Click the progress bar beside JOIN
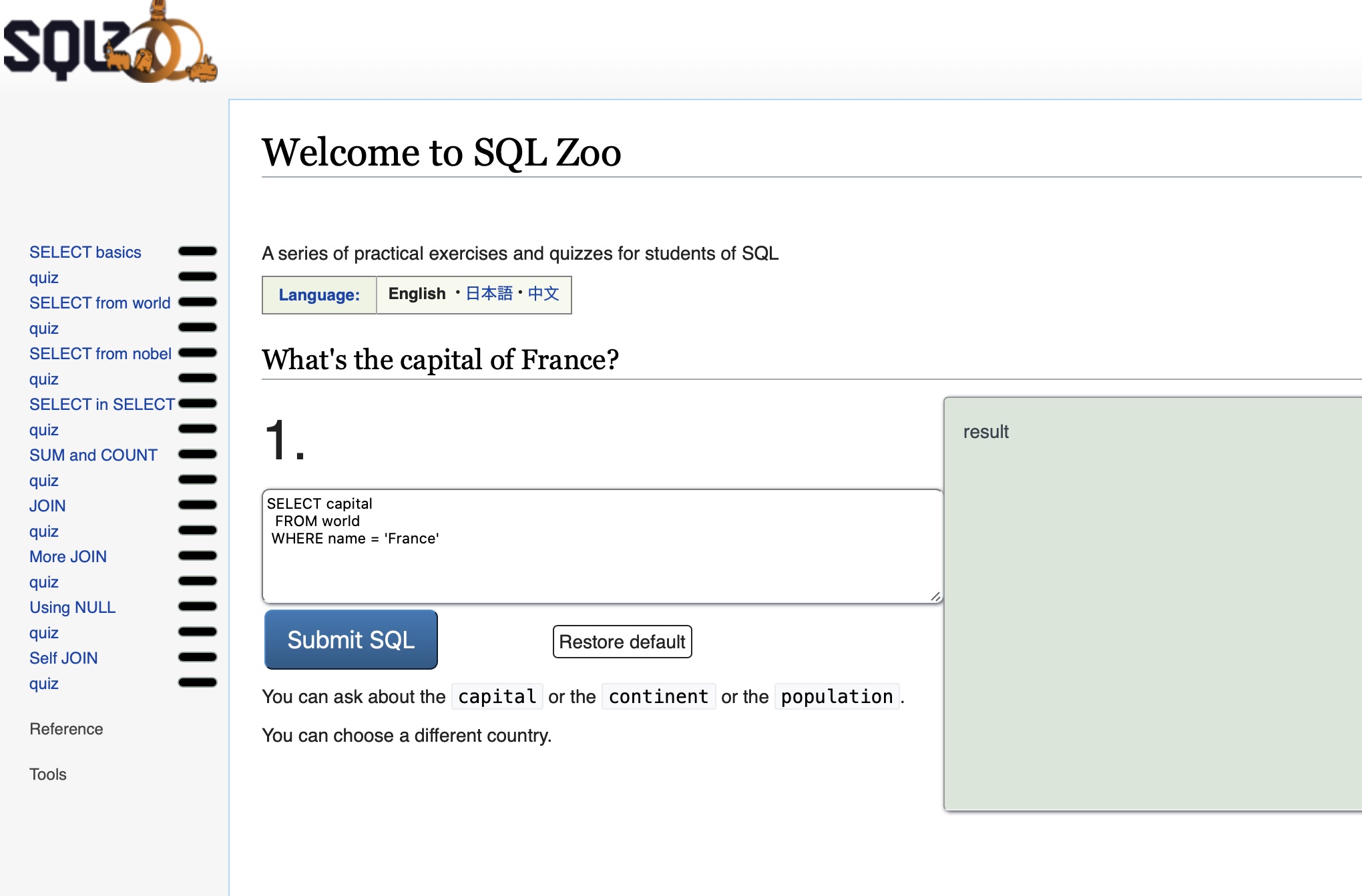The image size is (1362, 896). click(197, 505)
